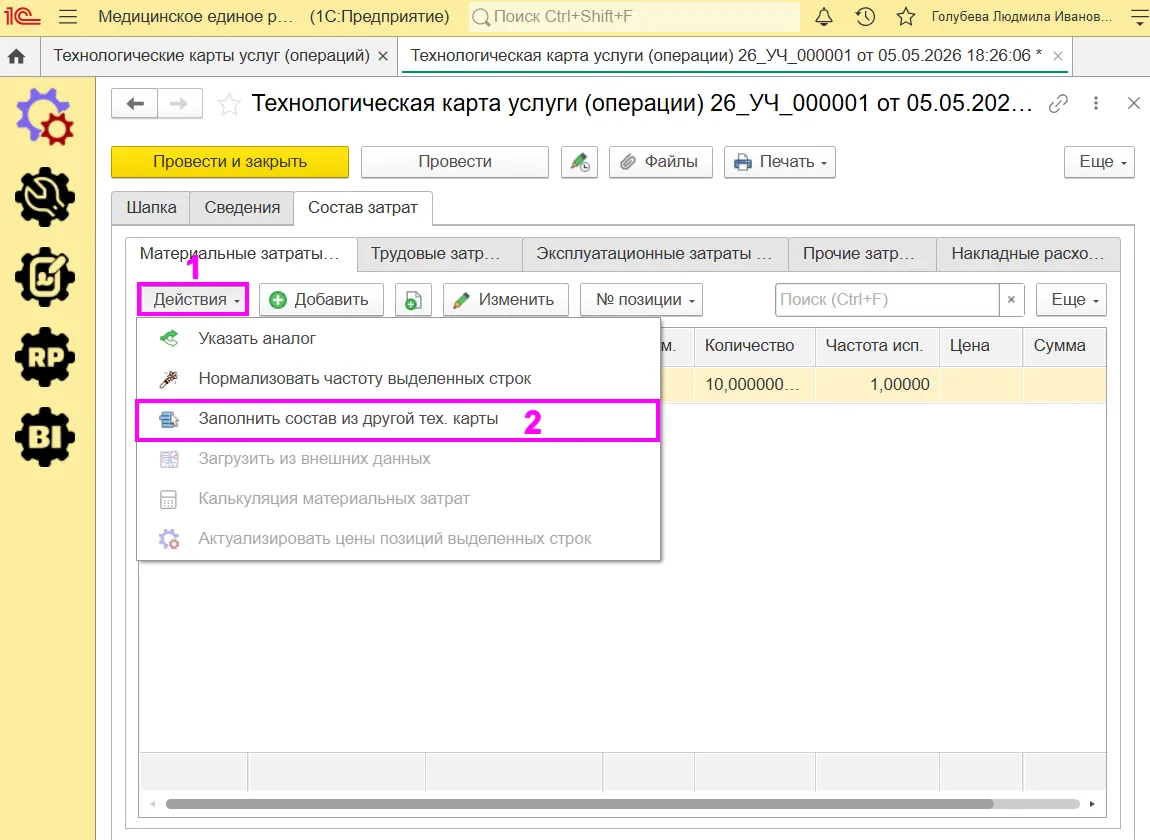Open the table's Еще menu
The width and height of the screenshot is (1150, 840).
coord(1071,300)
